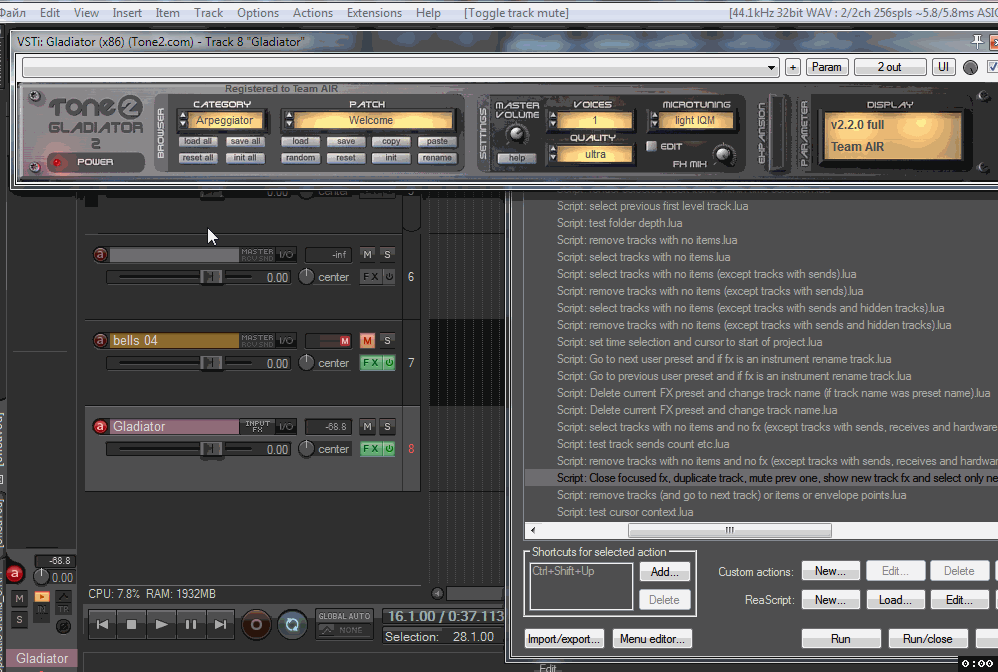Click the 2 out routing button
Viewport: 998px width, 672px height.
pyautogui.click(x=889, y=67)
